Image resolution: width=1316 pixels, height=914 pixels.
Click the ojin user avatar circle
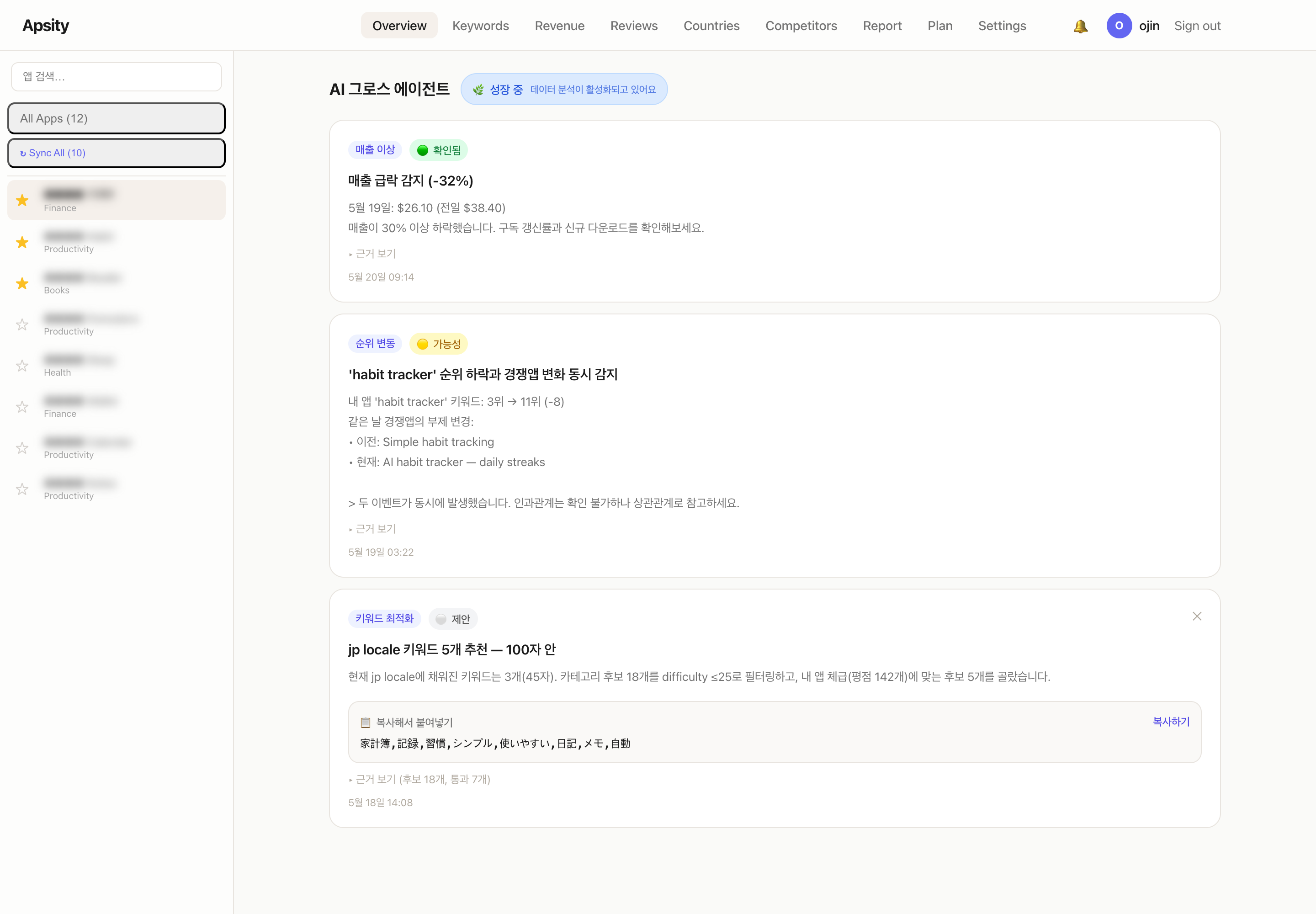(x=1119, y=26)
